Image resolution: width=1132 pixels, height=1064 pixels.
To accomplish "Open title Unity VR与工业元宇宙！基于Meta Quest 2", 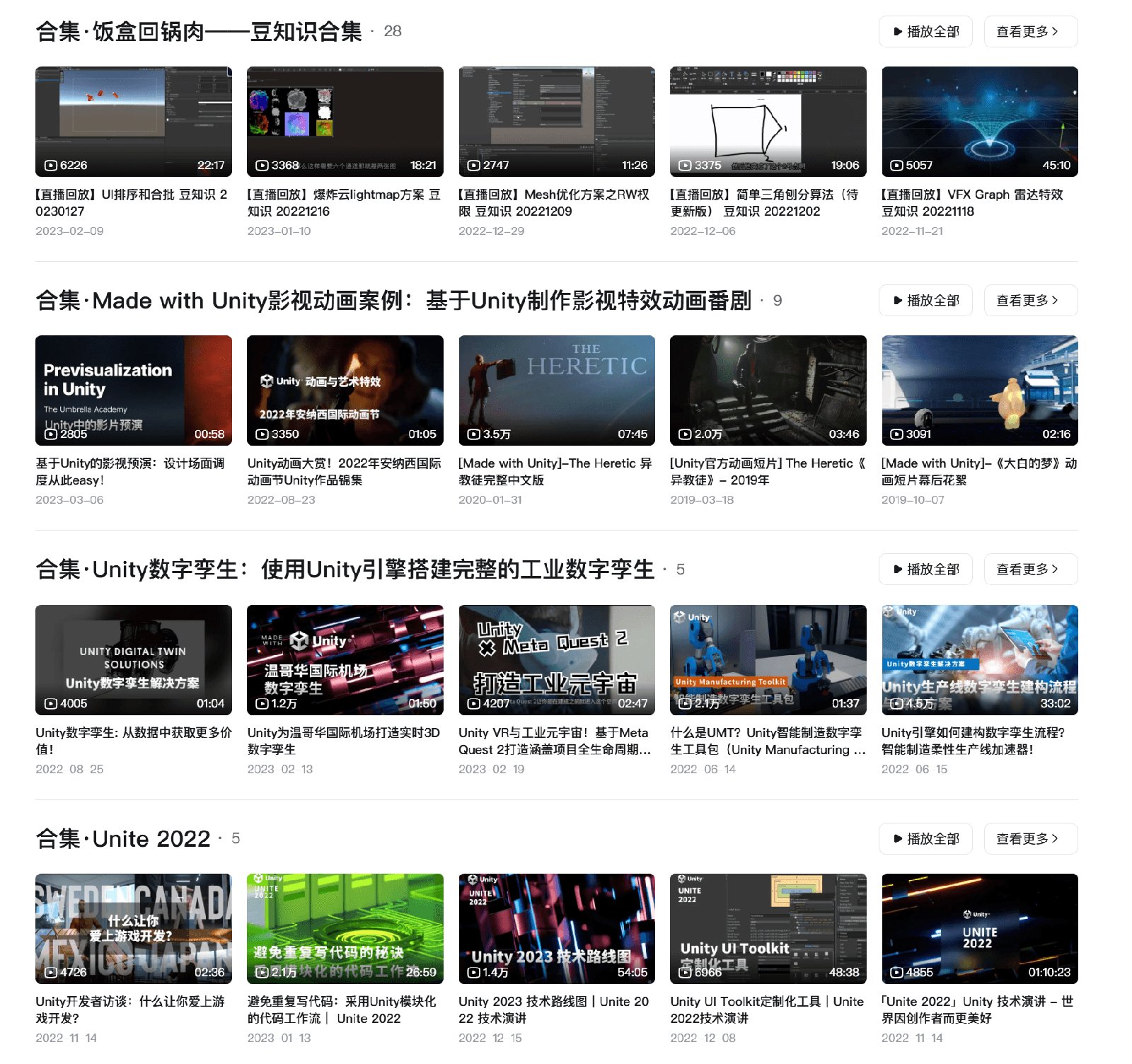I will click(555, 741).
